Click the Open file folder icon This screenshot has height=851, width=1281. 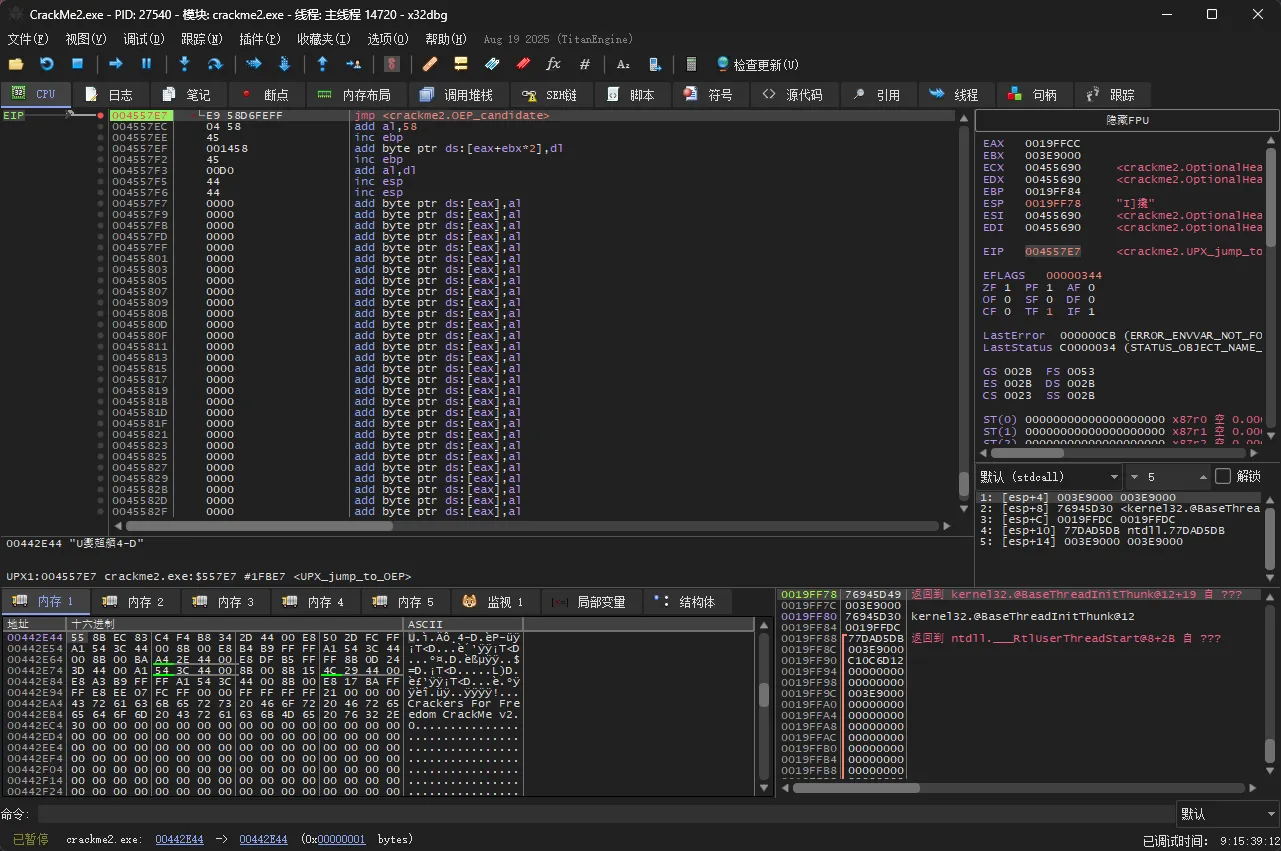click(x=16, y=64)
